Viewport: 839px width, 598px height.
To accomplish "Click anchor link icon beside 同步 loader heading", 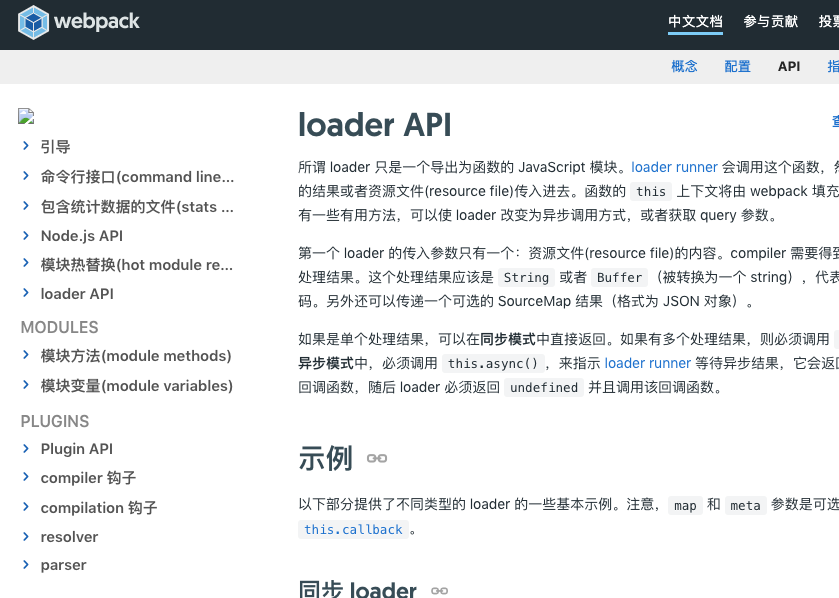I will (439, 591).
